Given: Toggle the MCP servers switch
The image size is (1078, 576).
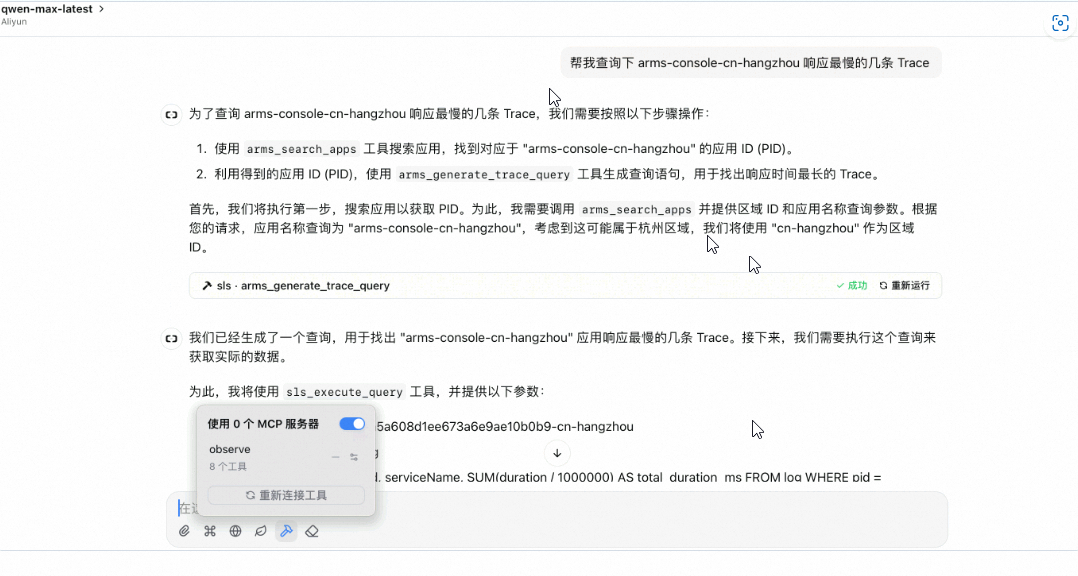Looking at the screenshot, I should (x=352, y=424).
